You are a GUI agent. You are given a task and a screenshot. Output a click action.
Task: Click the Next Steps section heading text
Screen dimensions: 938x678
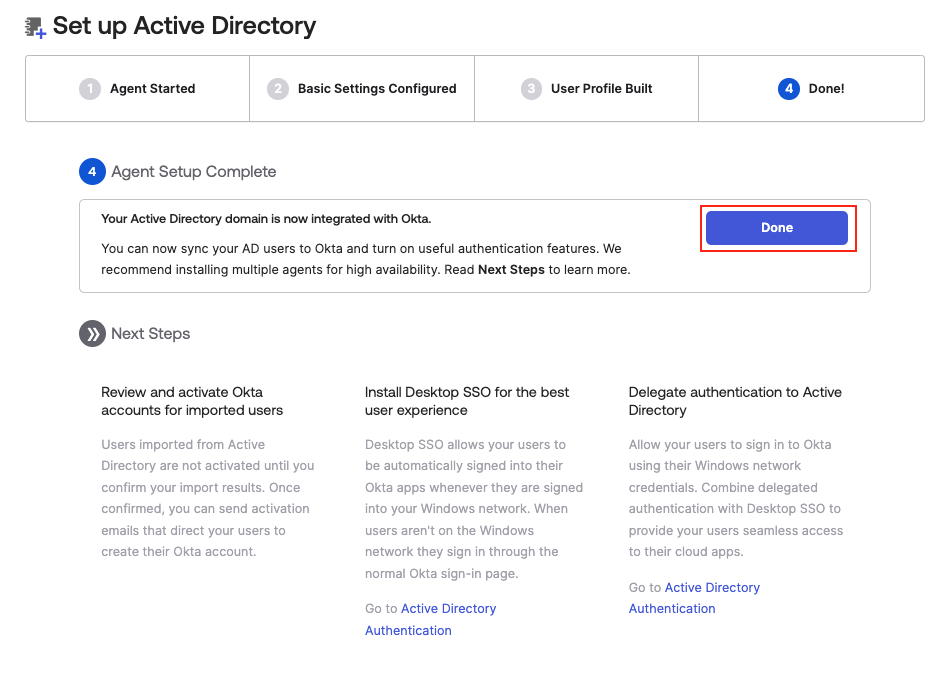click(150, 334)
